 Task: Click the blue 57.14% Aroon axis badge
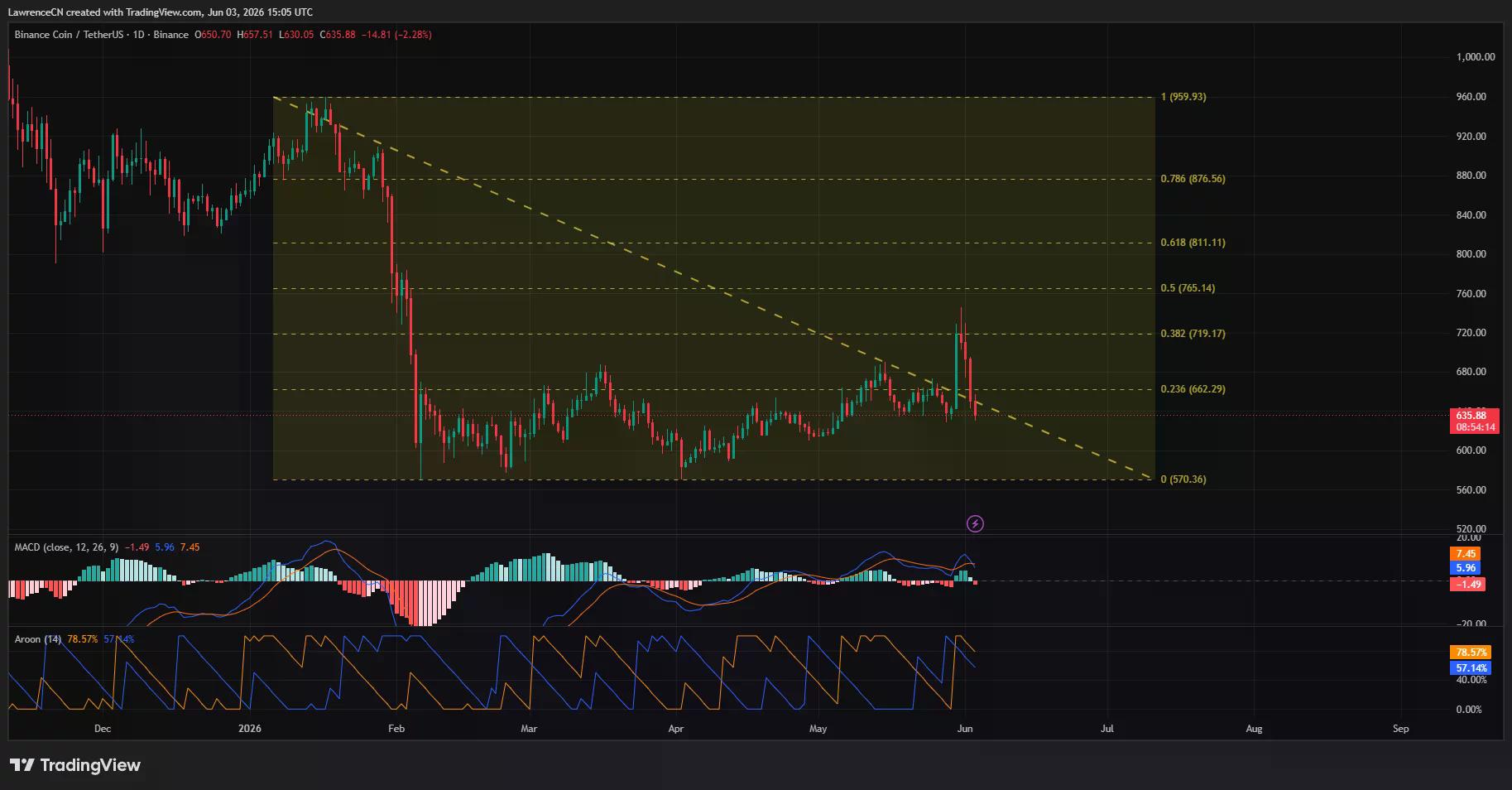[x=1471, y=667]
